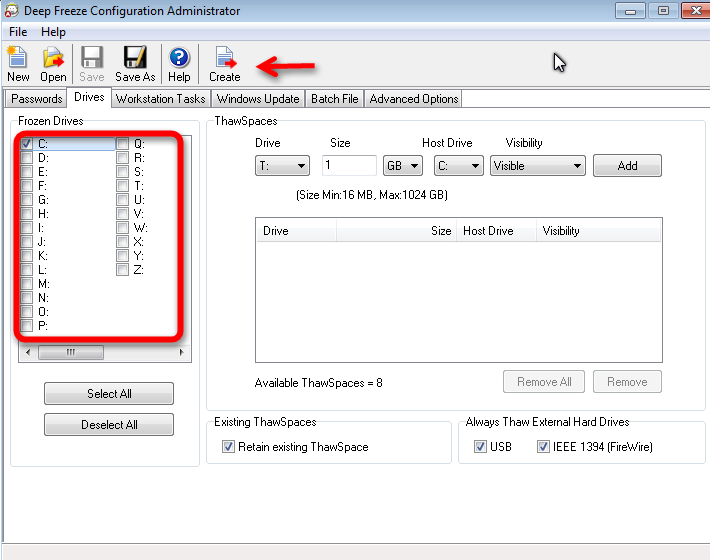Go to the Batch File tab
Image resolution: width=710 pixels, height=560 pixels.
335,99
